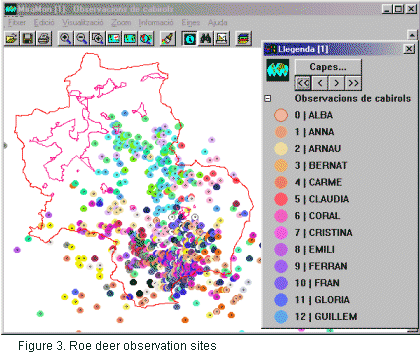
Task: Click the ARNAU color swatch
Action: point(281,149)
